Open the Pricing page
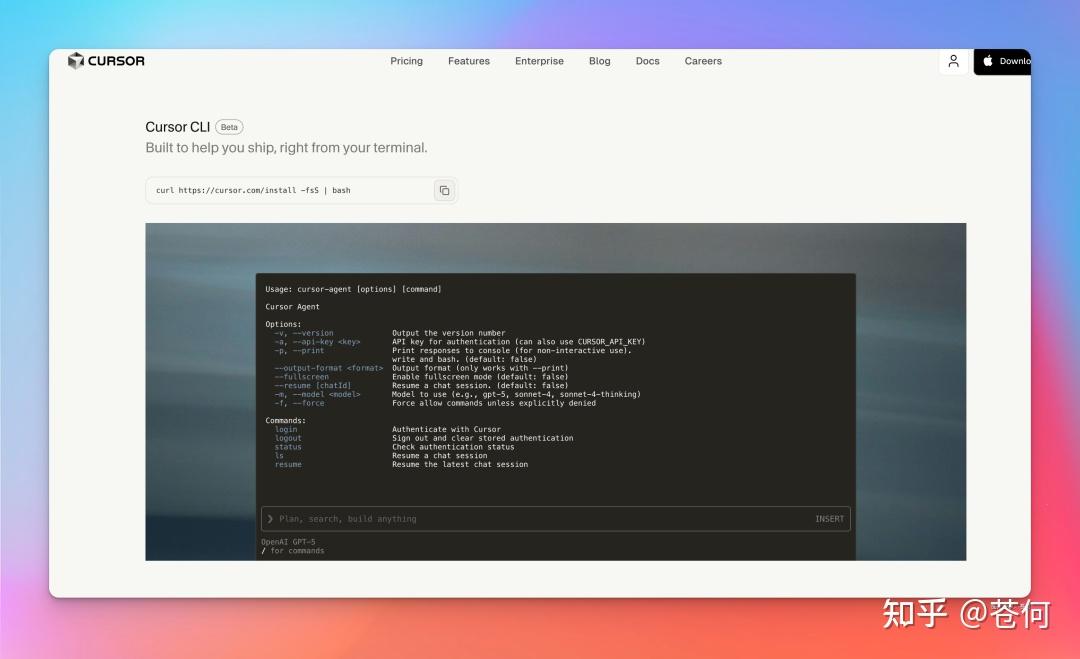 click(x=406, y=61)
